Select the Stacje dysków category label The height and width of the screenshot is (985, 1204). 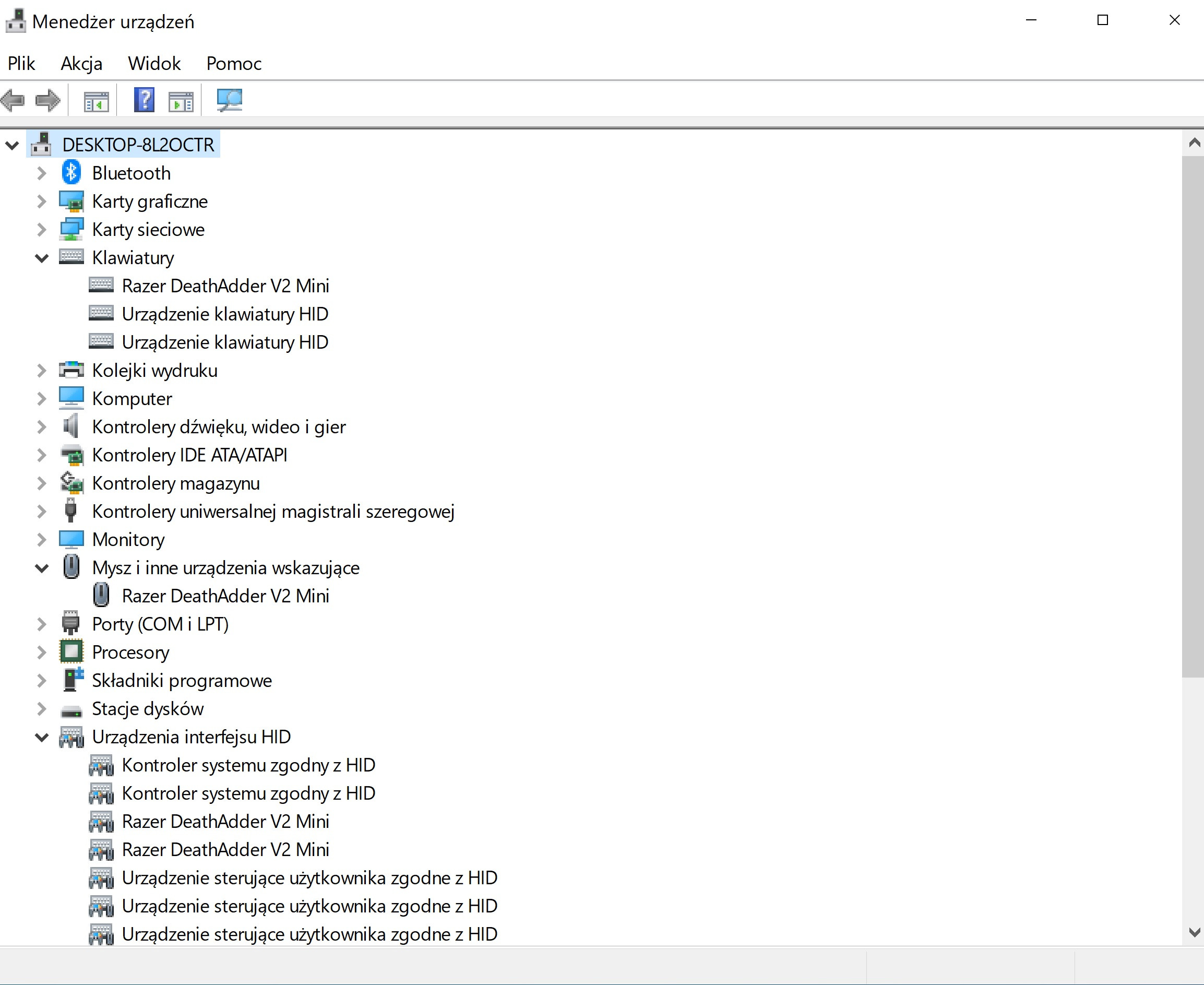pos(148,709)
